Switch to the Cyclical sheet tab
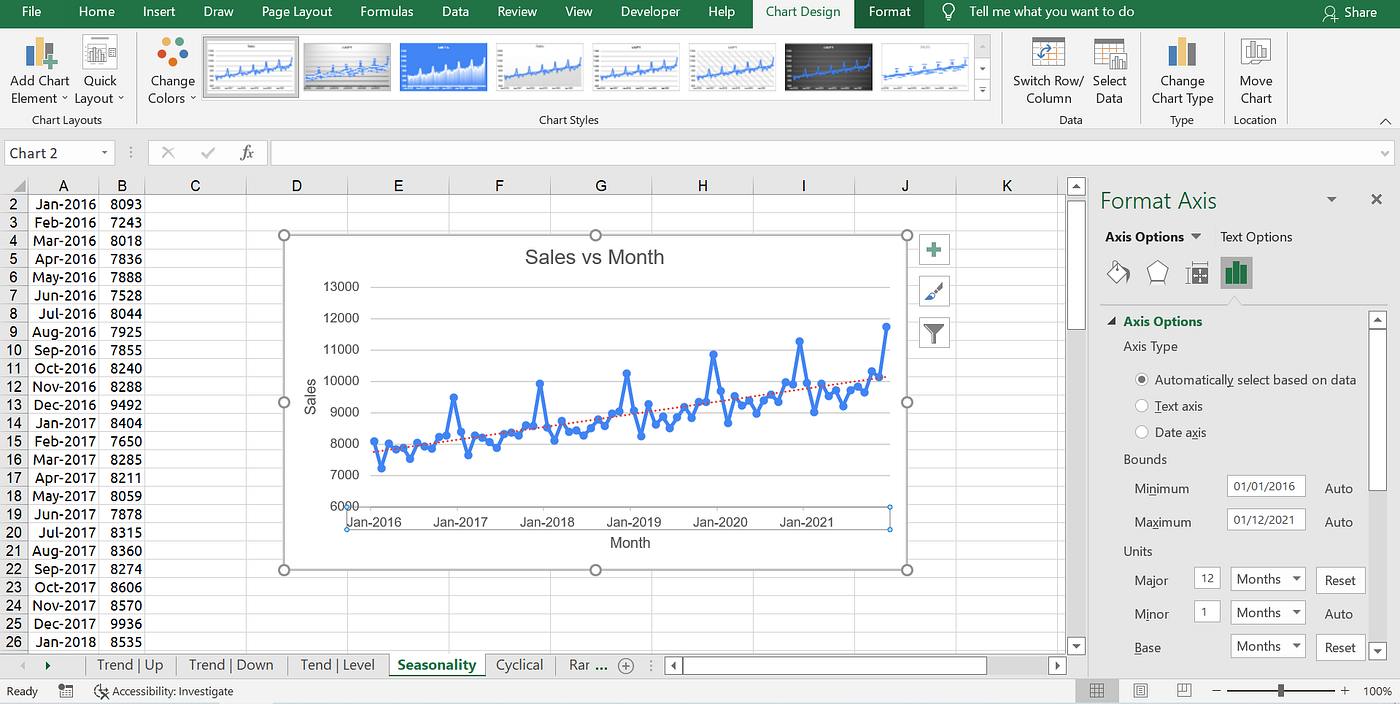This screenshot has height=704, width=1400. [x=519, y=664]
